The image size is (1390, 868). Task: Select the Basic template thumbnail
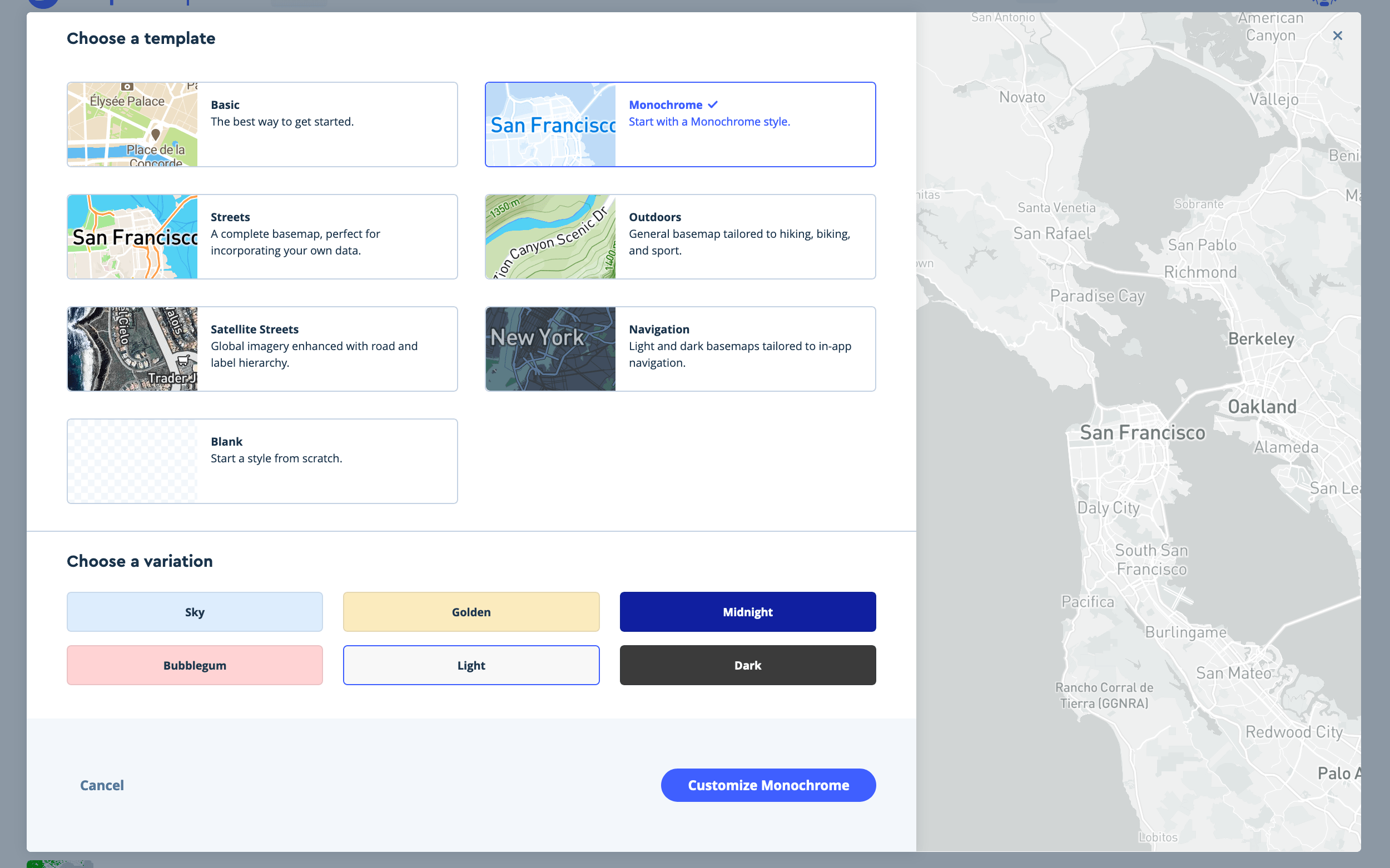click(x=132, y=124)
